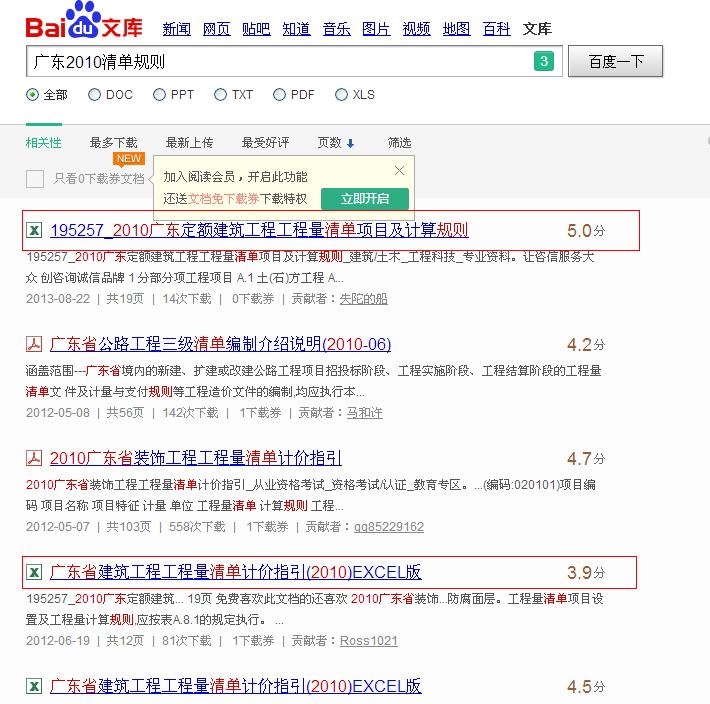Switch to the 最受好评 sort tab
The image size is (710, 704).
265,143
